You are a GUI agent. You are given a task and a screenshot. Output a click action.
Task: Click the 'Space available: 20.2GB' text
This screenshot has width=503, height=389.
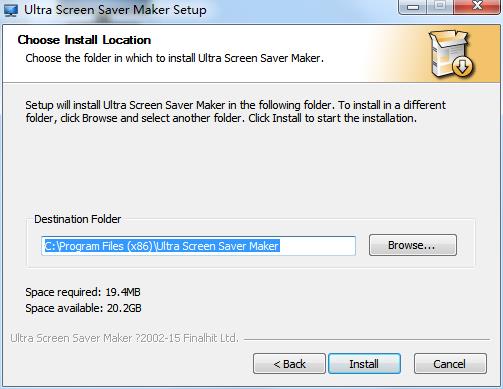83,308
